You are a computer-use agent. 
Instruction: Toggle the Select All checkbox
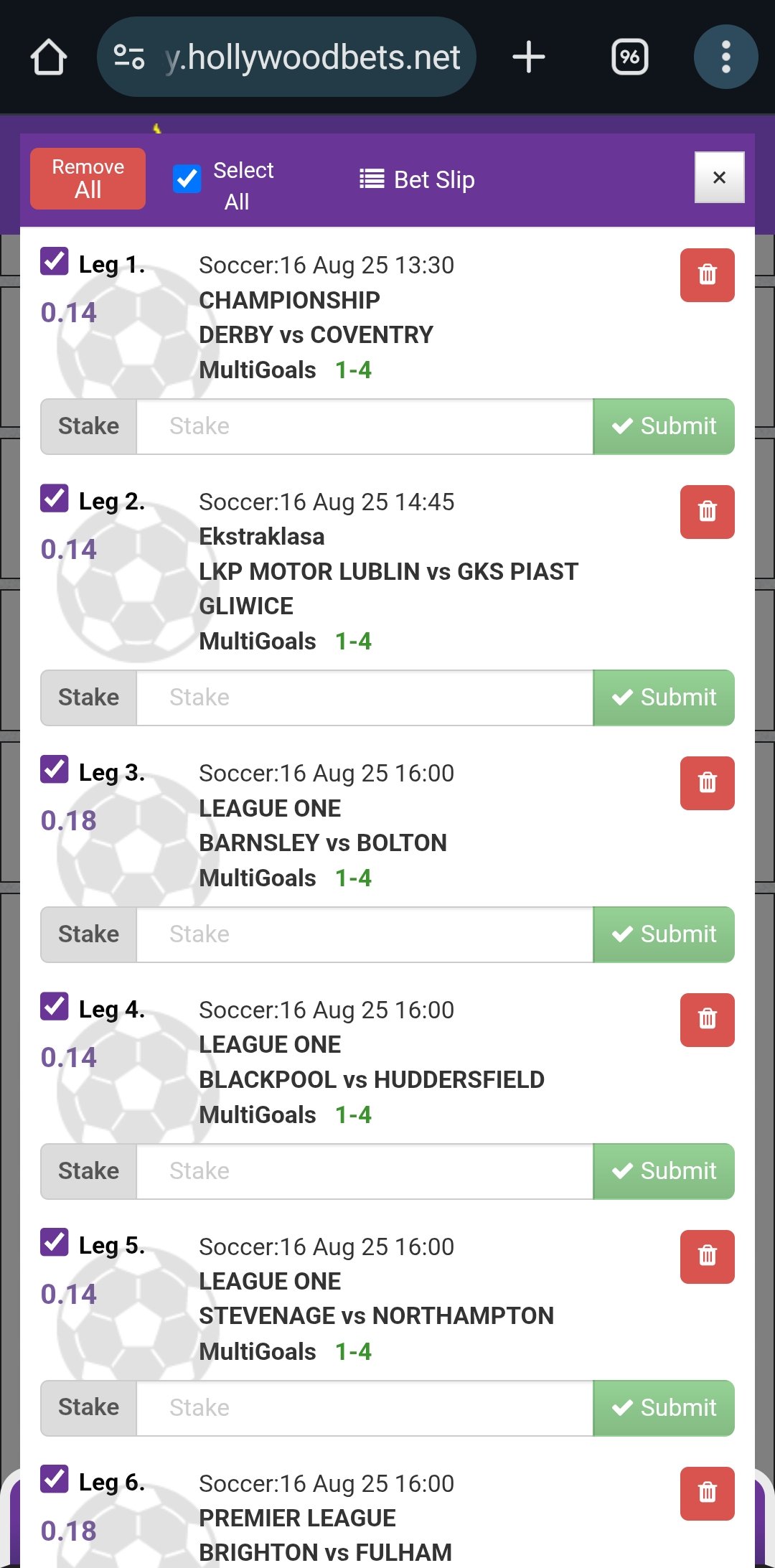tap(187, 179)
